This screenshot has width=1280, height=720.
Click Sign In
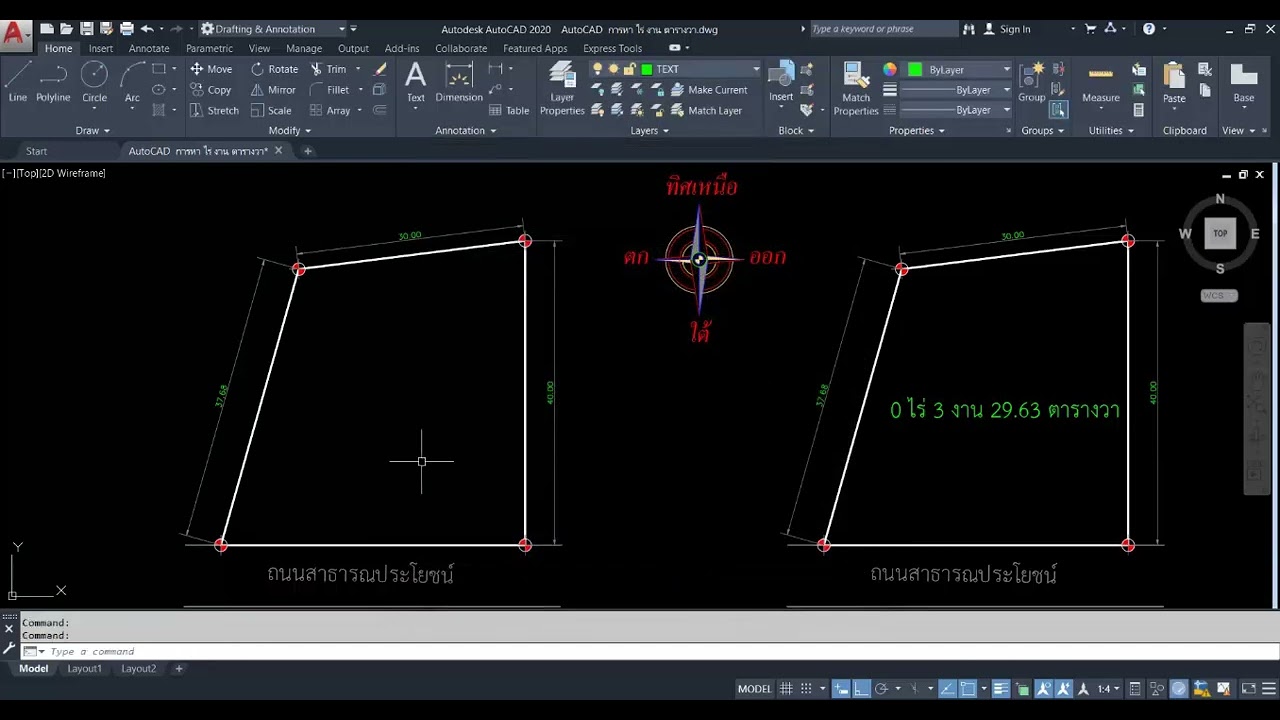(x=1007, y=29)
